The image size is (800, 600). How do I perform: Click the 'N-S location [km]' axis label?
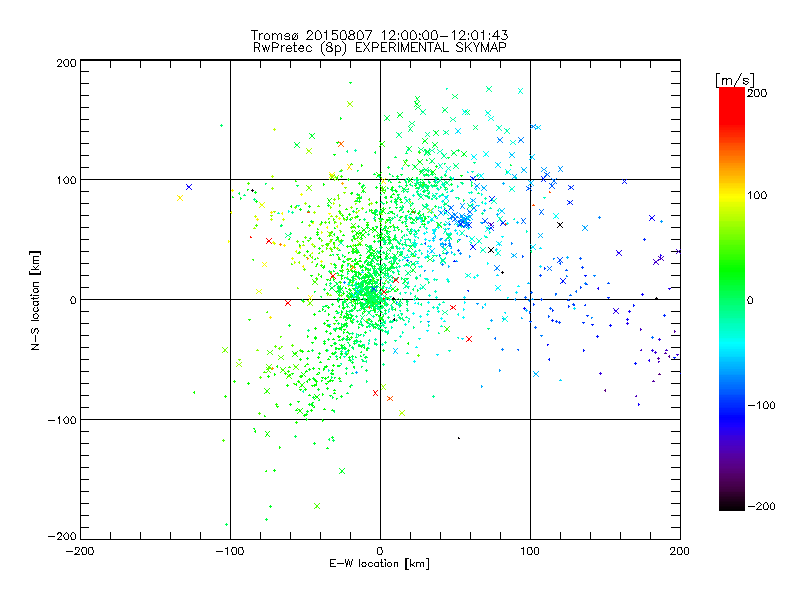point(35,301)
